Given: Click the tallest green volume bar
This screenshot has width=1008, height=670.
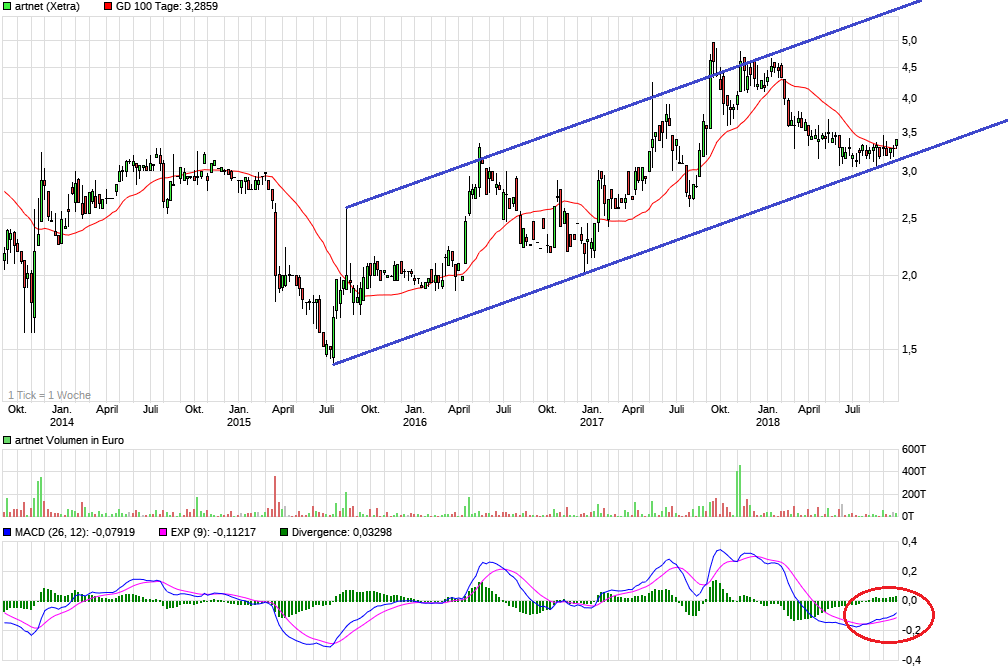Looking at the screenshot, I should tap(739, 490).
